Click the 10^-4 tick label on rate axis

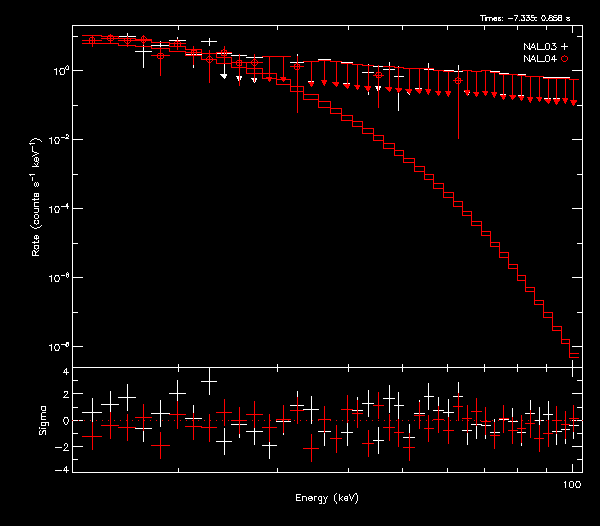59,209
